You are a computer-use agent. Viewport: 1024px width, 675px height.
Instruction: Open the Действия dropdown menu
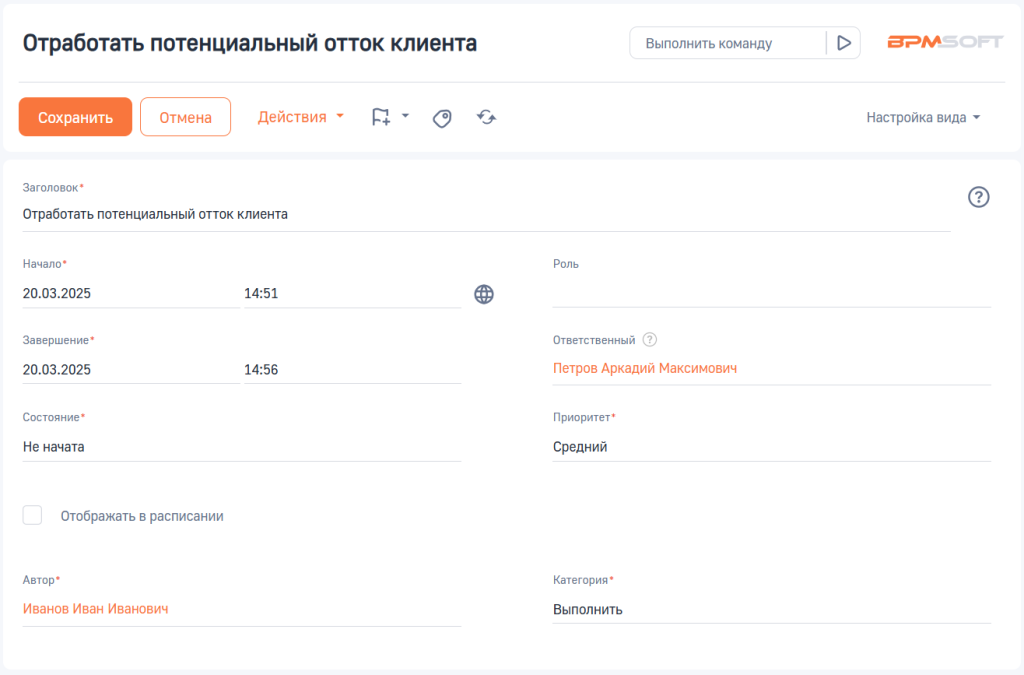pyautogui.click(x=299, y=116)
